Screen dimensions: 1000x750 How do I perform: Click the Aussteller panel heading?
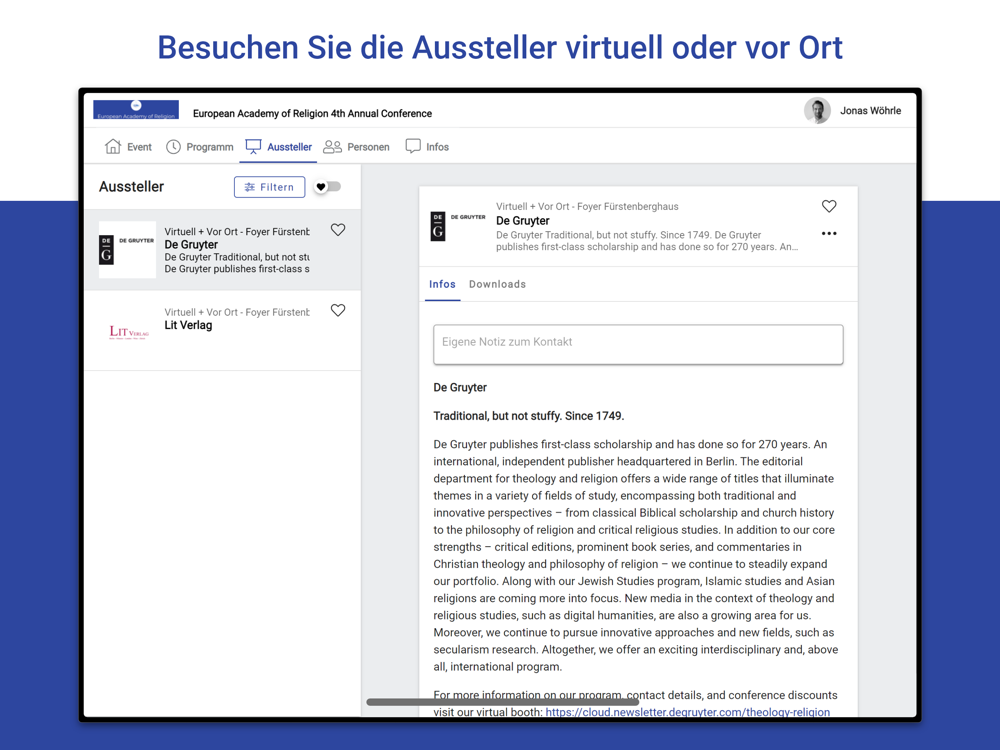(x=131, y=187)
